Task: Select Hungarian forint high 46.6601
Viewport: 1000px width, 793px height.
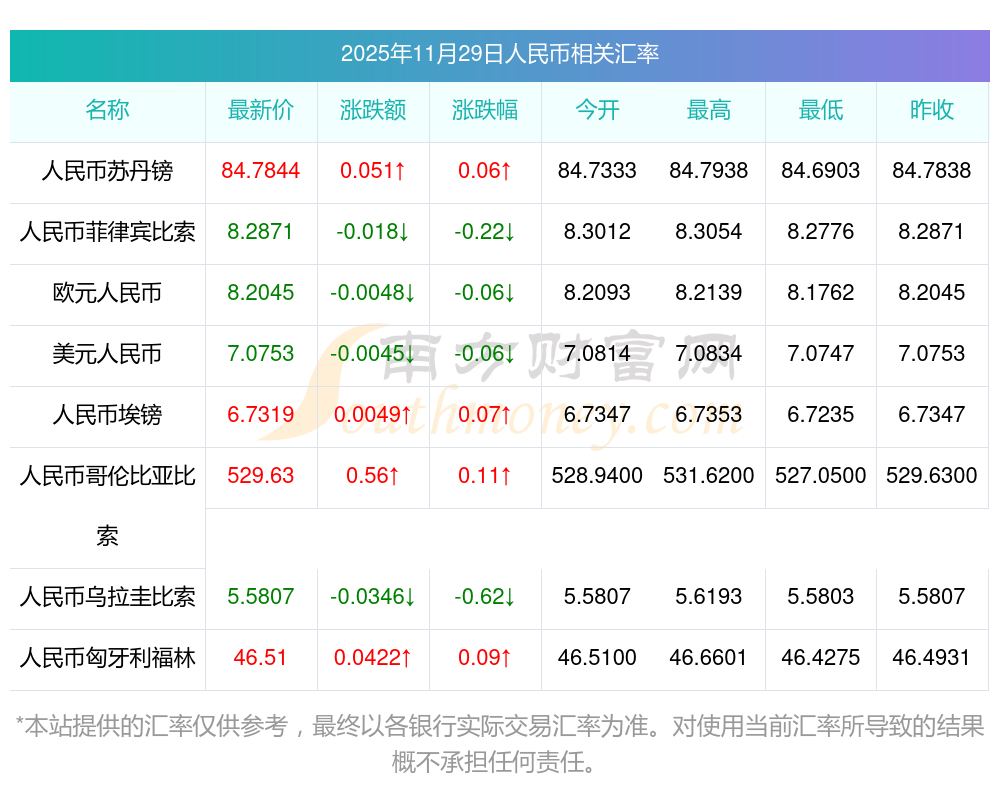Action: (709, 657)
